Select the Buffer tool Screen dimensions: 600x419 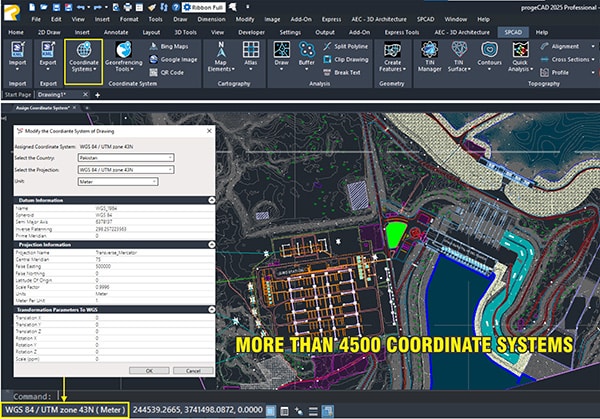[x=307, y=56]
